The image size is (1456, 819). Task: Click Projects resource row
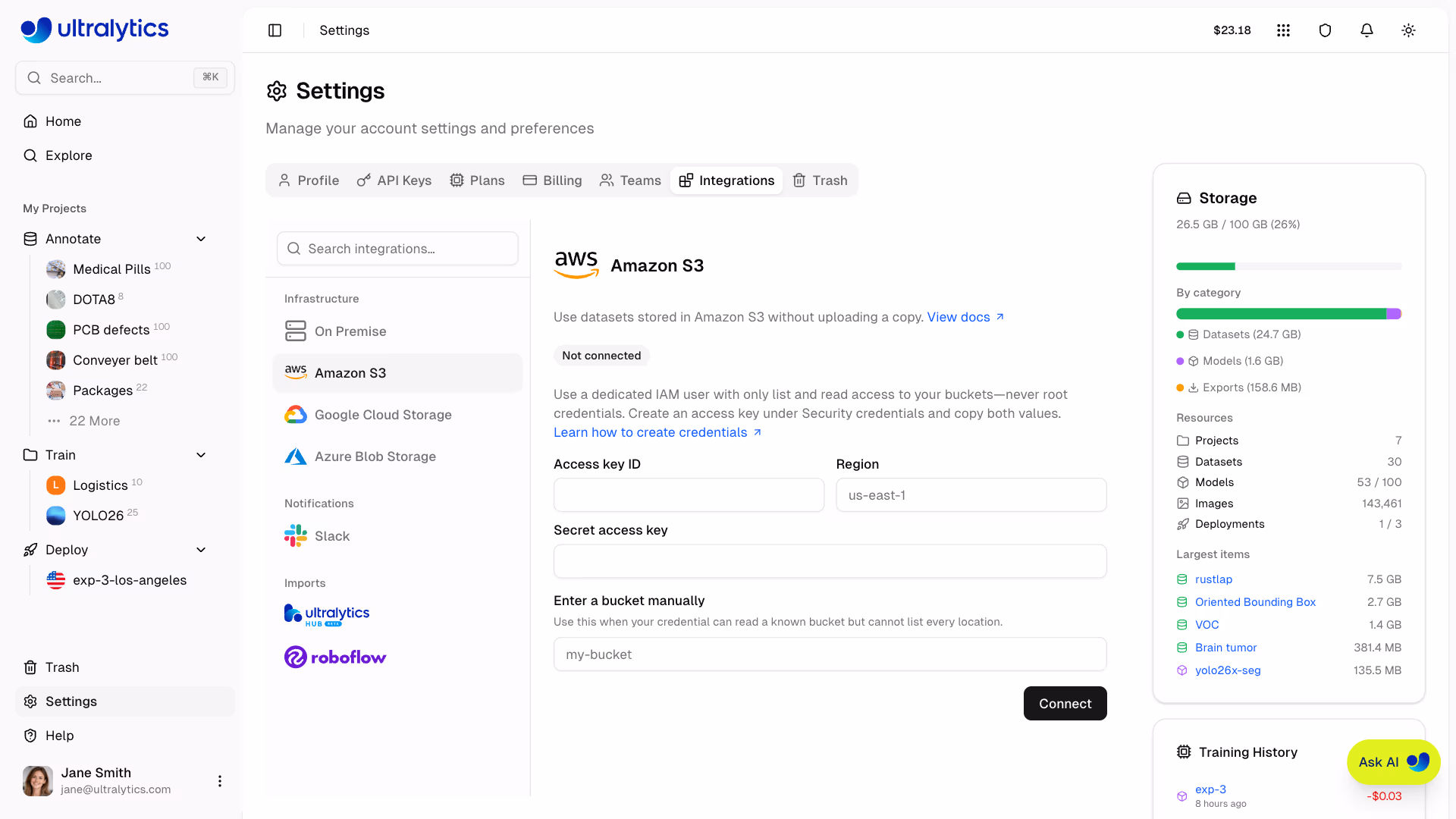click(x=1288, y=441)
